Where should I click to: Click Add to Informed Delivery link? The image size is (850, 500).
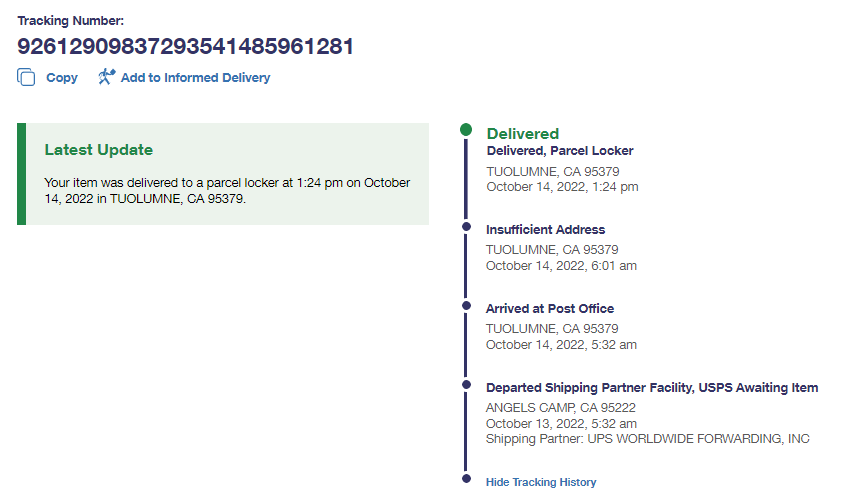click(x=195, y=77)
